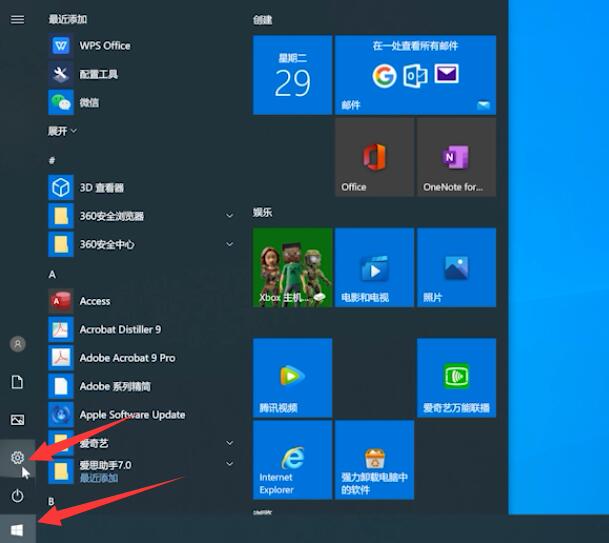Open Pictures from the sidebar

pyautogui.click(x=17, y=420)
